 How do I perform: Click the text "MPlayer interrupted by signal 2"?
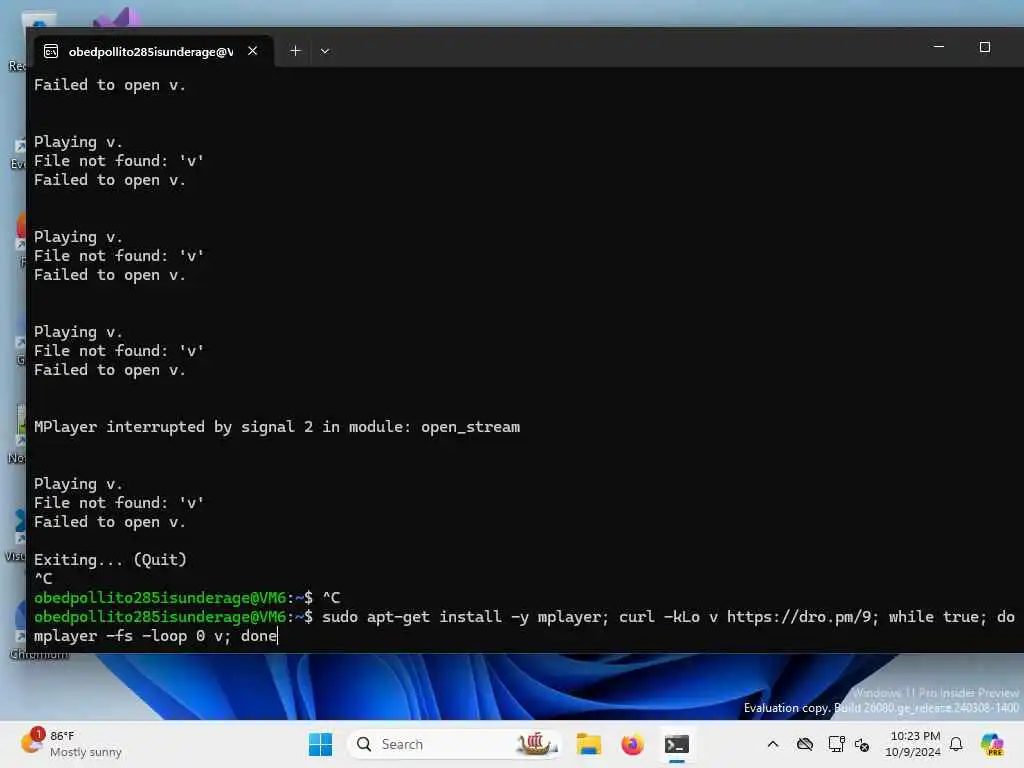(x=173, y=426)
